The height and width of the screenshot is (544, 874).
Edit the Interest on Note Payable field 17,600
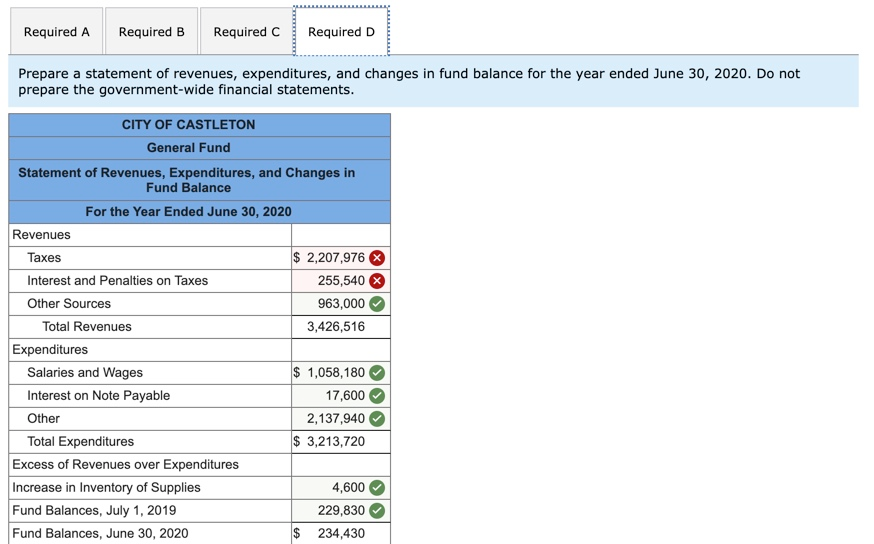[x=341, y=396]
